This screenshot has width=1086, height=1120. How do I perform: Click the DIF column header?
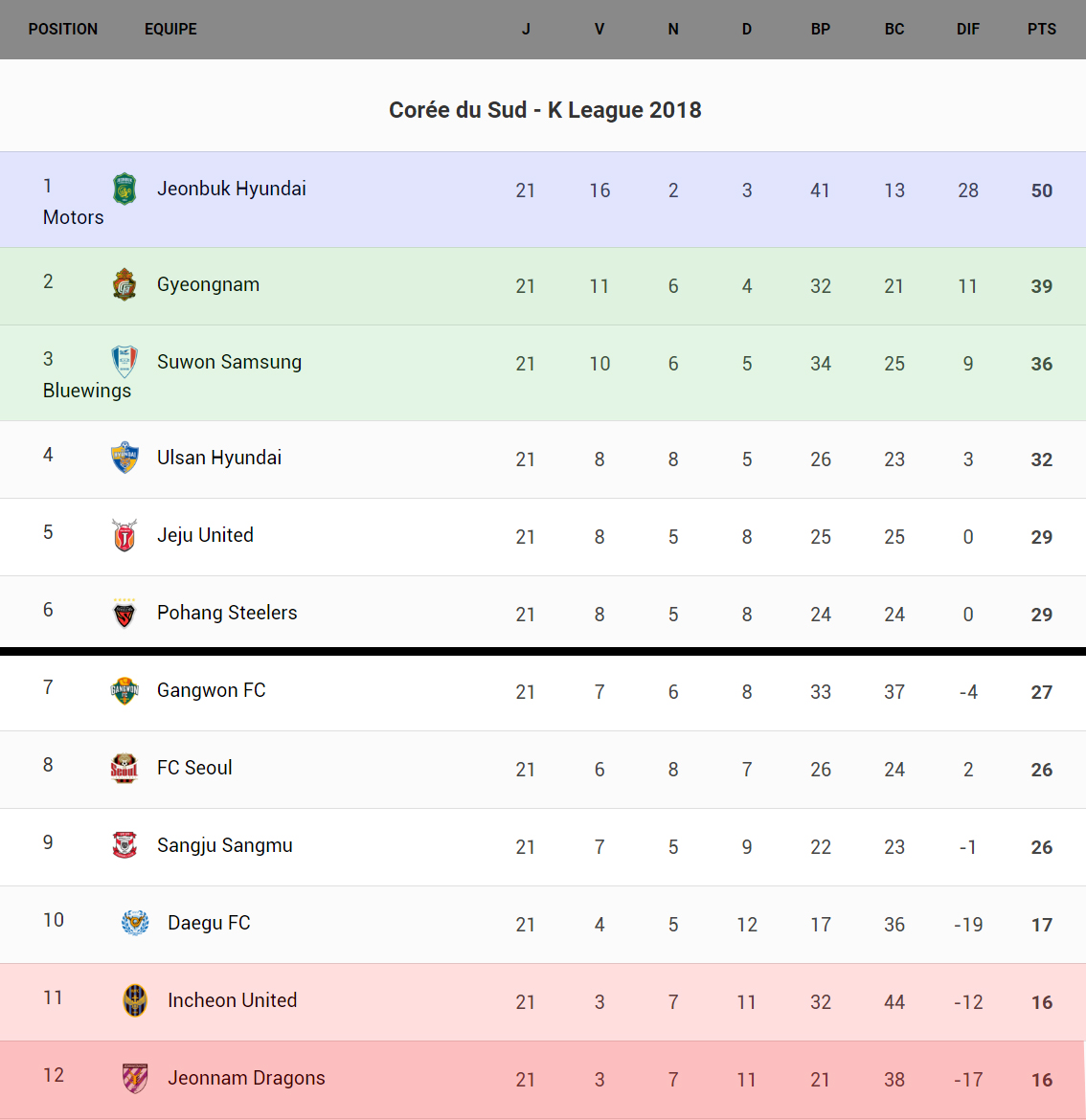click(967, 30)
